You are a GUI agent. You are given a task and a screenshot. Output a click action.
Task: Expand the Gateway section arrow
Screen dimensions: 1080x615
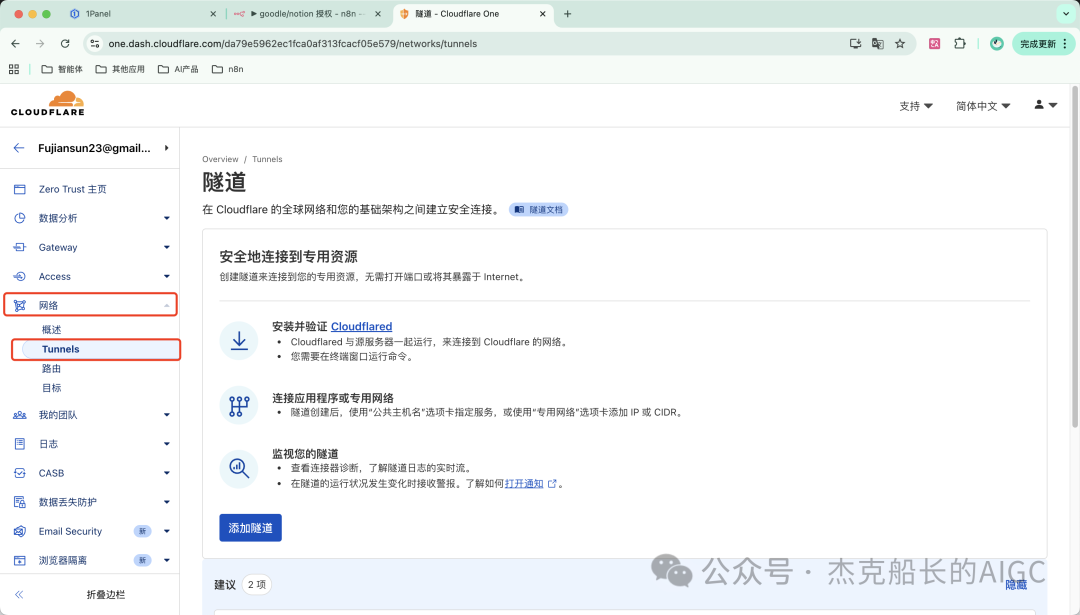(167, 247)
